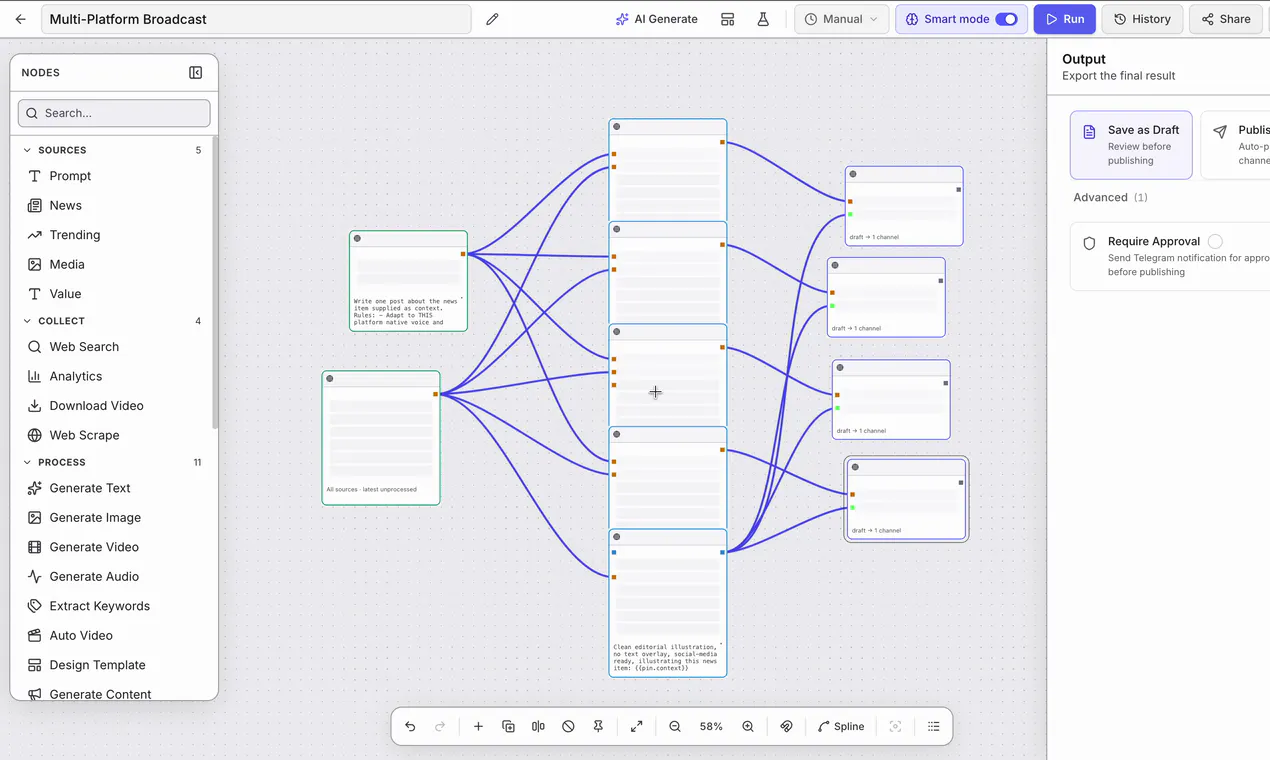Click the 58% zoom level value

711,727
